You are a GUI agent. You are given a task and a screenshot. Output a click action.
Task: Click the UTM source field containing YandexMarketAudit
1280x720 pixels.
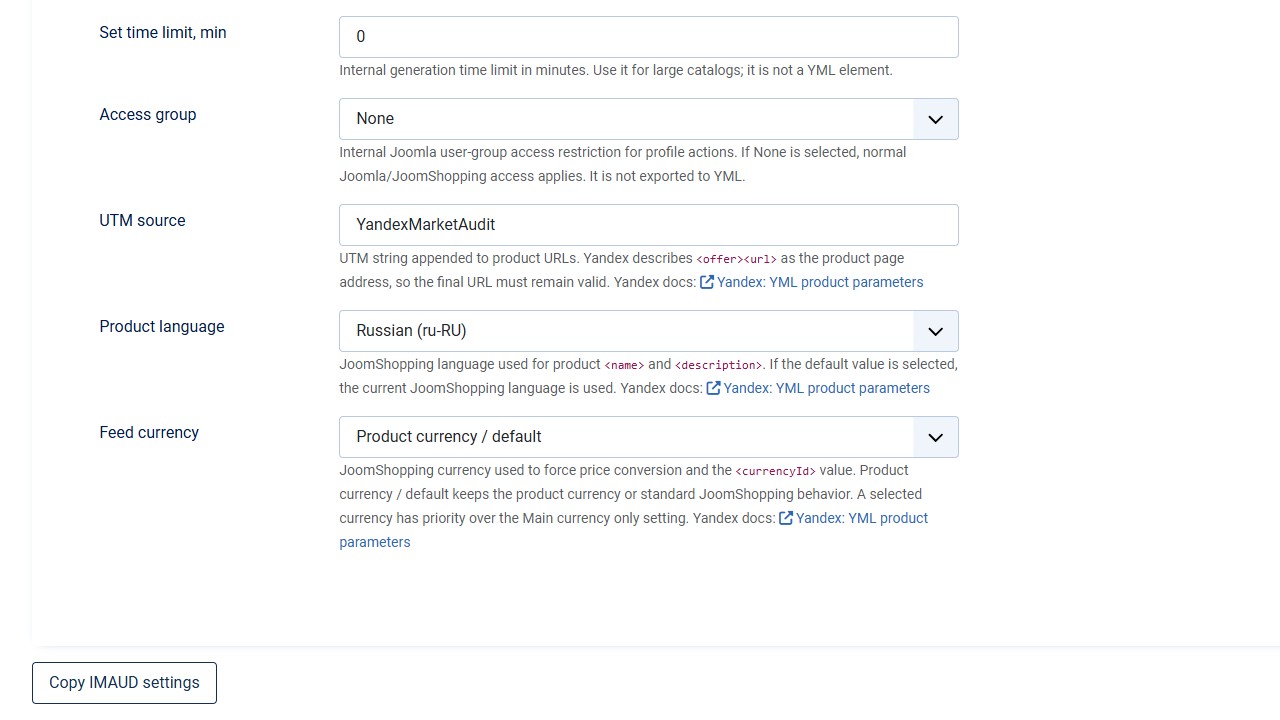649,225
